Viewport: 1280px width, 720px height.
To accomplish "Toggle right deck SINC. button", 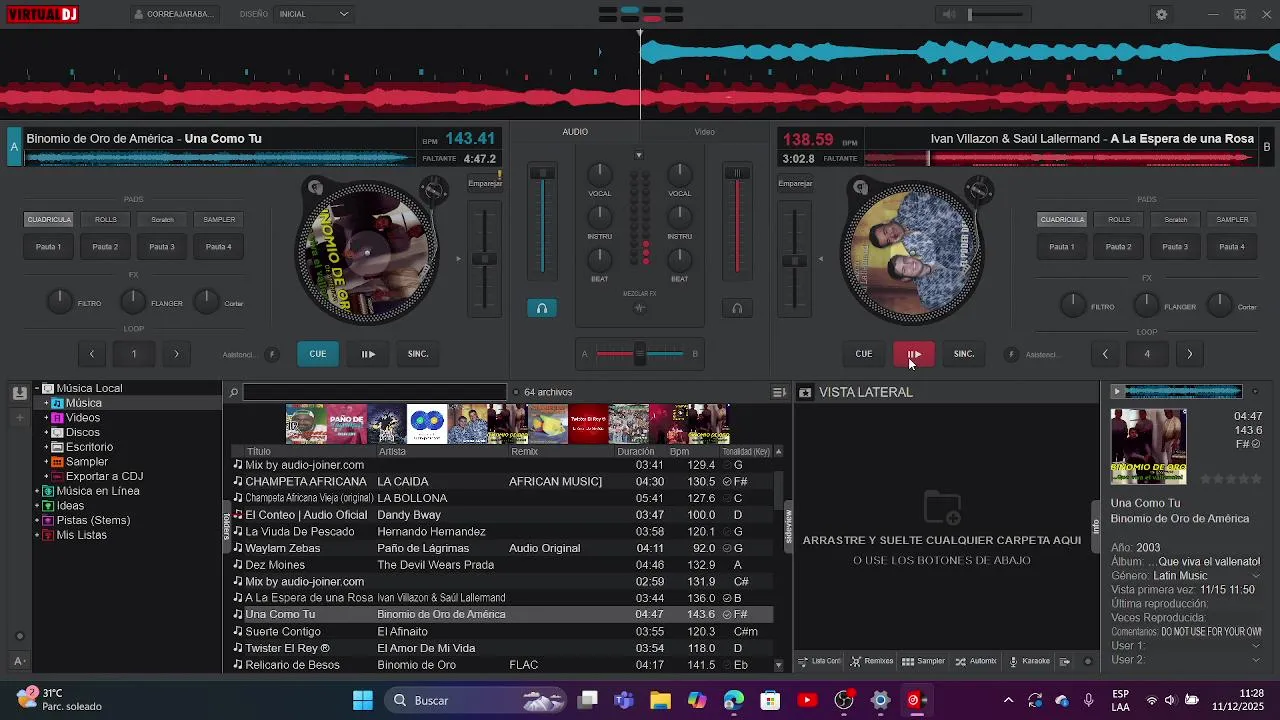I will [964, 354].
